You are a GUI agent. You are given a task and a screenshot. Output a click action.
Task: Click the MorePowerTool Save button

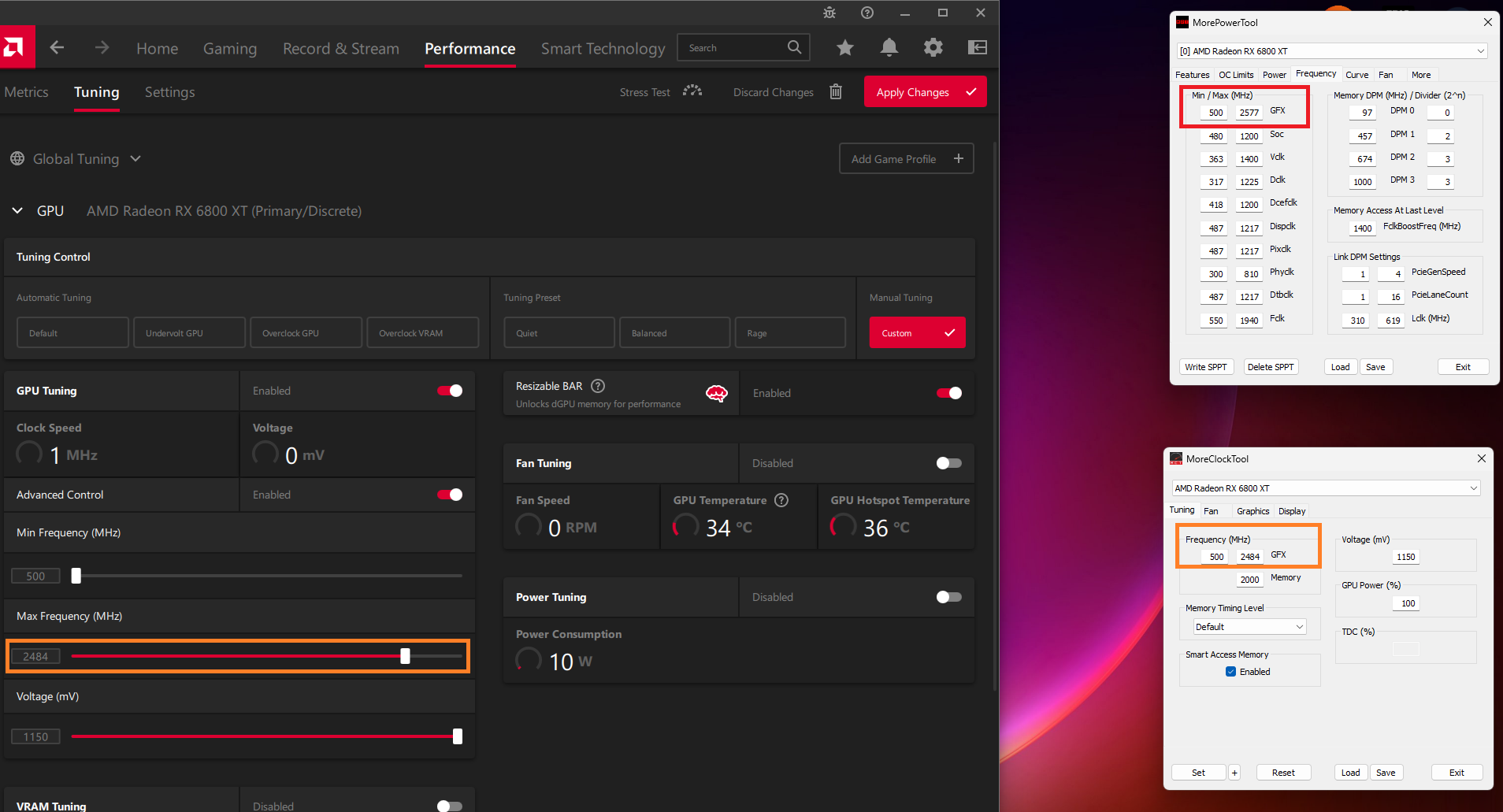[1375, 367]
